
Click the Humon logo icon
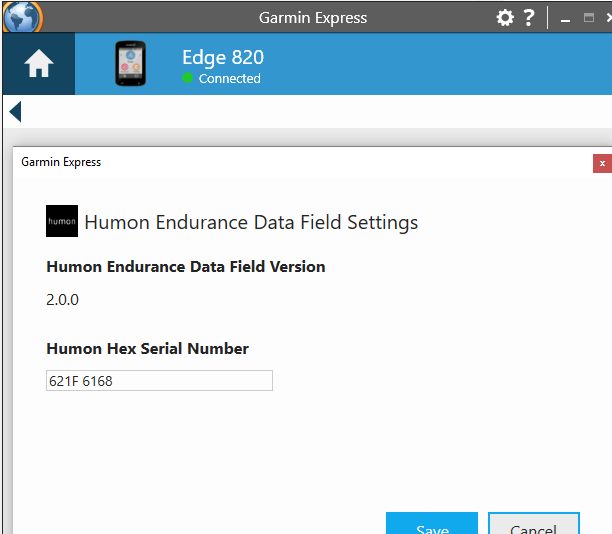[x=62, y=221]
